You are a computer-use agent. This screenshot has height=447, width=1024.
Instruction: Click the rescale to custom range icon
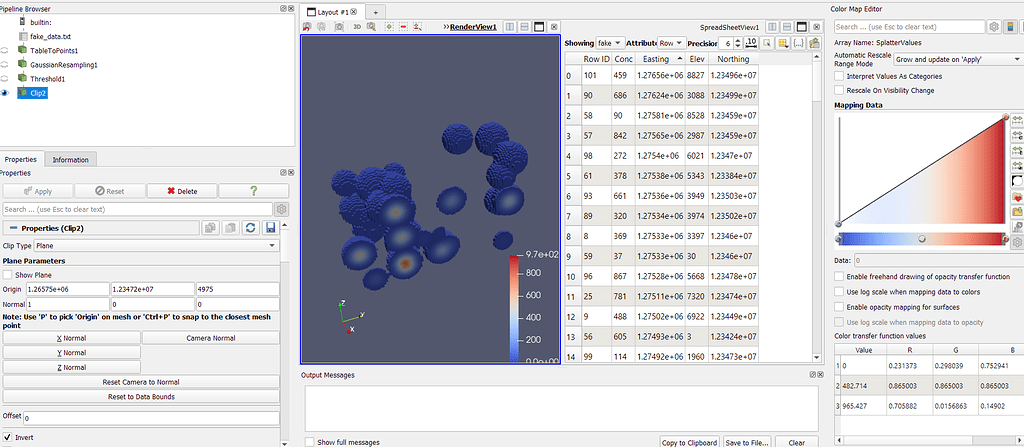click(x=1017, y=136)
